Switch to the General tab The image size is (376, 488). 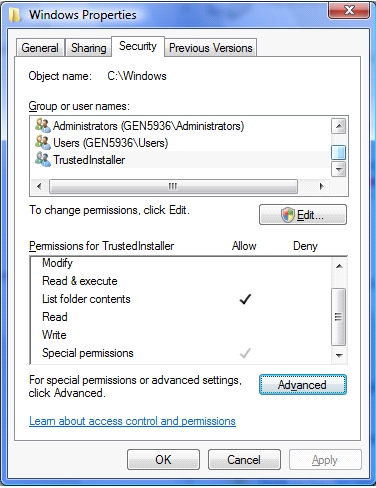(40, 48)
